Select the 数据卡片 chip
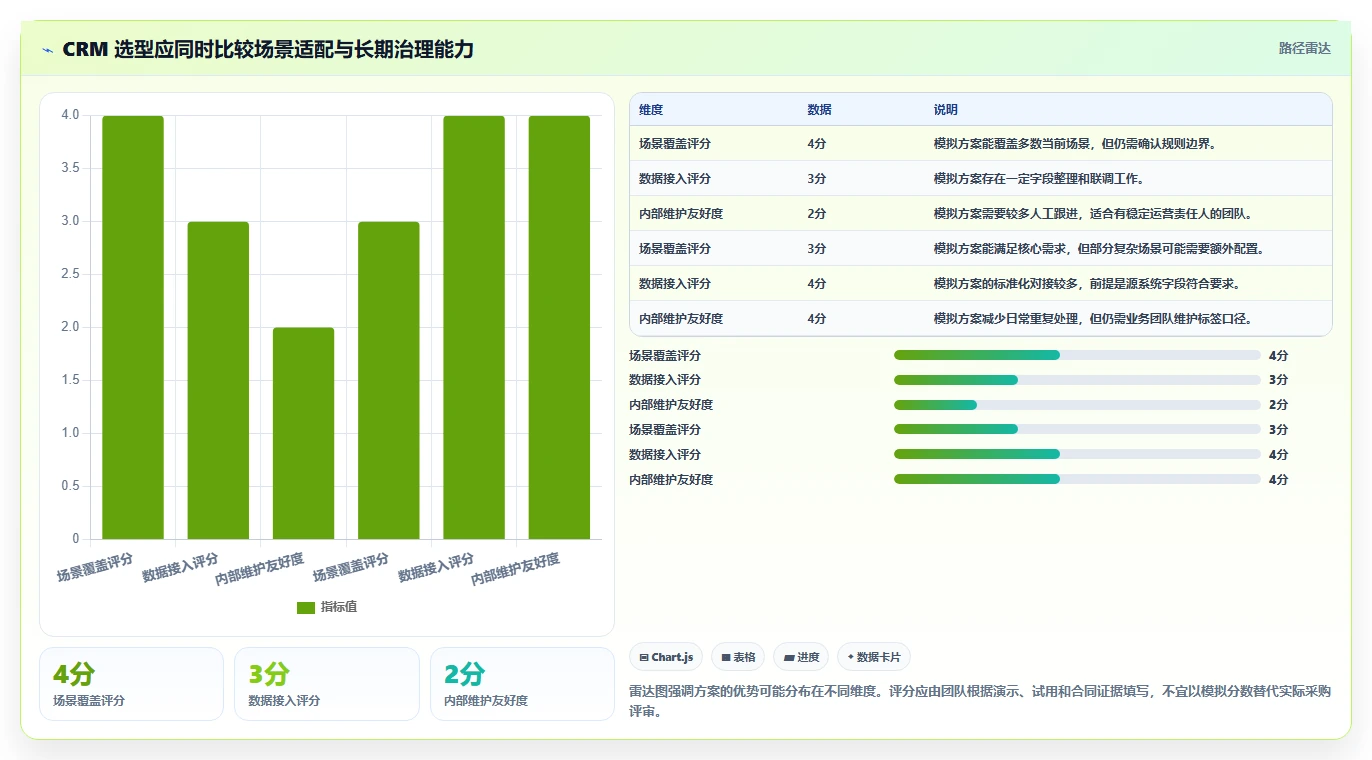The image size is (1372, 760). click(873, 657)
